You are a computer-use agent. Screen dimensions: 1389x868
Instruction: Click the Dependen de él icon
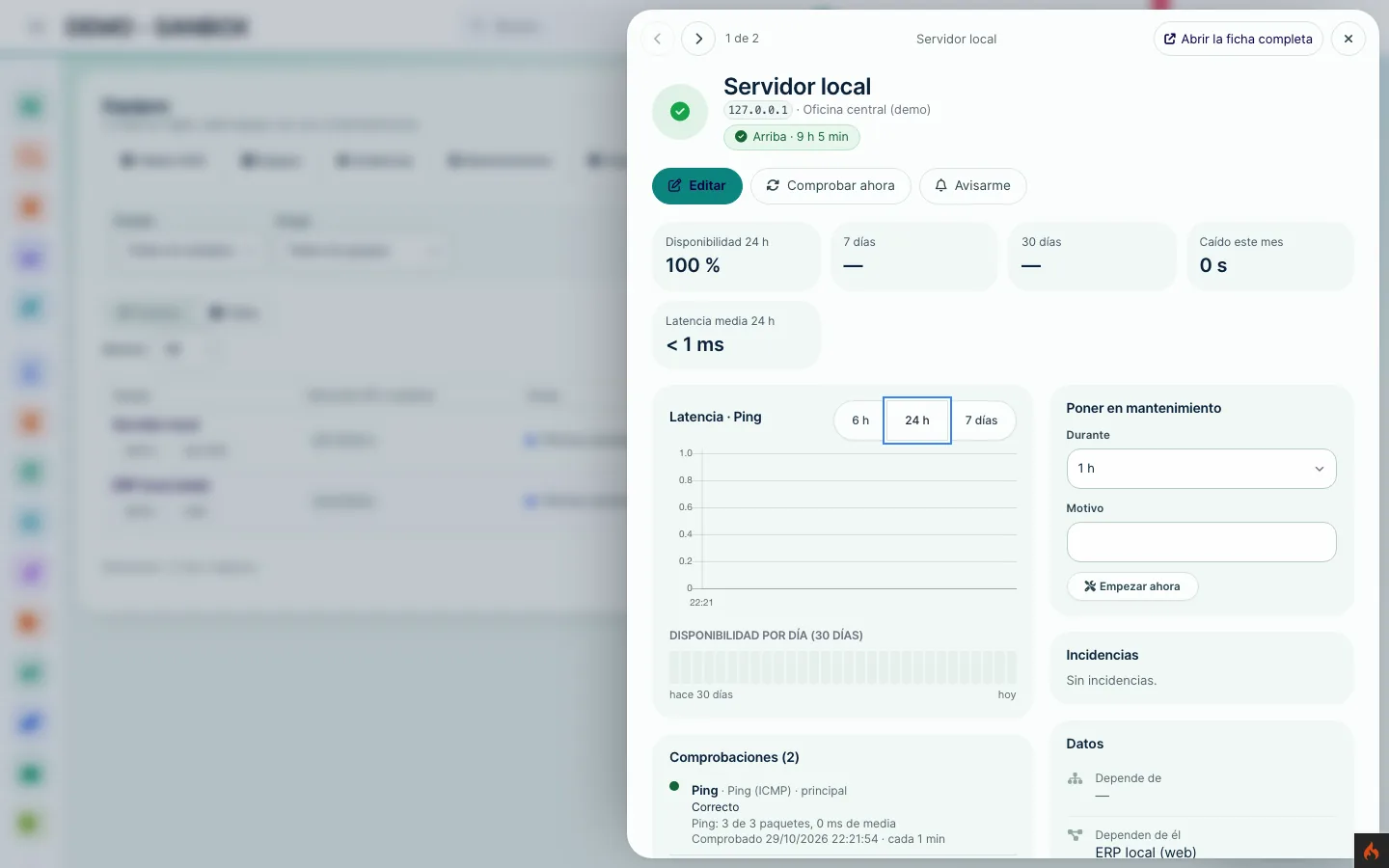click(1075, 835)
